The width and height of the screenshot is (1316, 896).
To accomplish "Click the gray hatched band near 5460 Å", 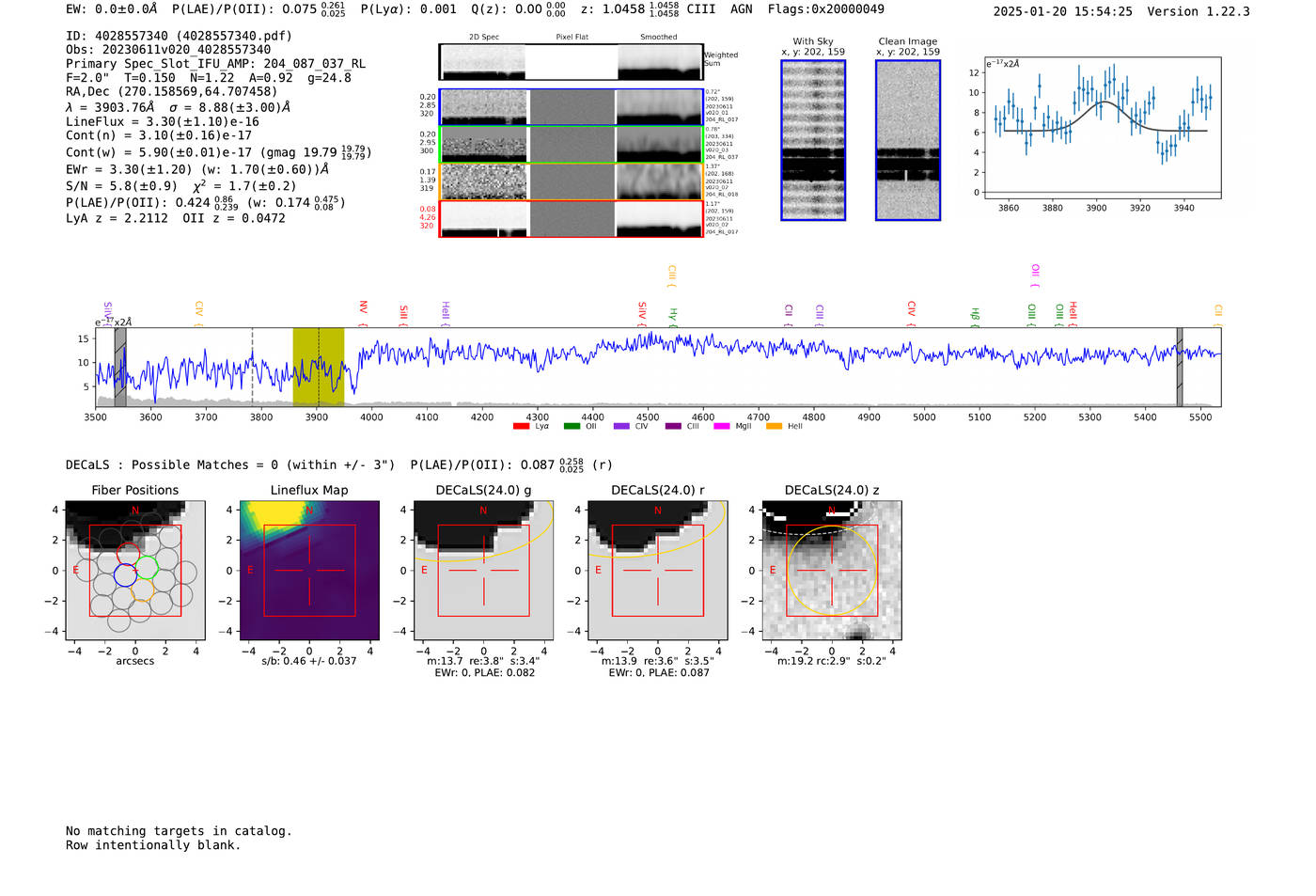I will [1180, 367].
